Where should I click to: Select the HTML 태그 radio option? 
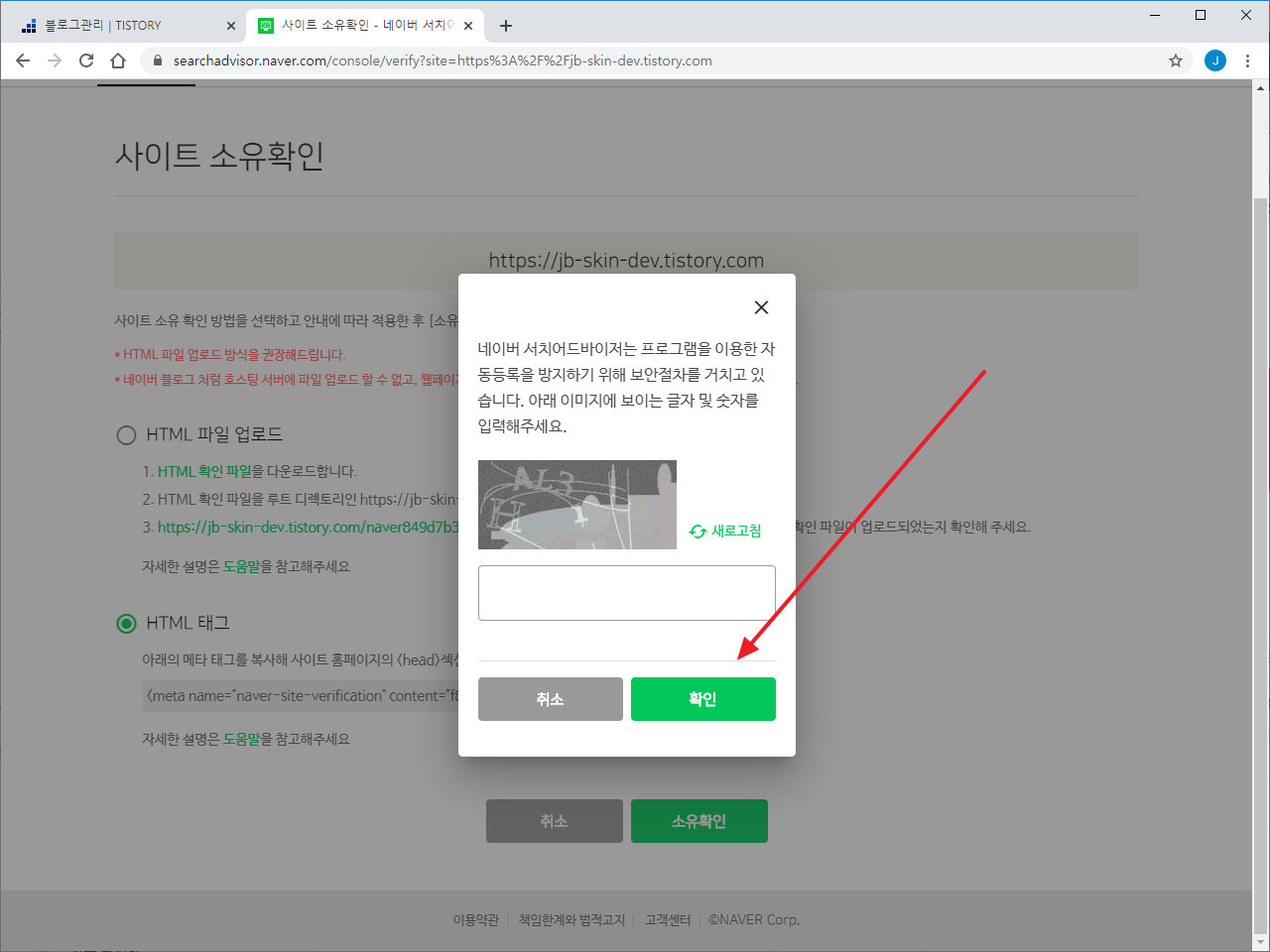126,623
